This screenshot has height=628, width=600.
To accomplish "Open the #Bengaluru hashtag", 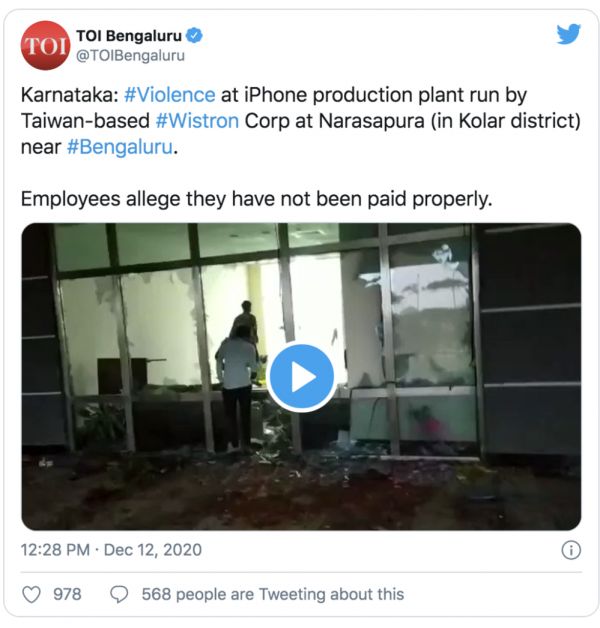I will tap(120, 147).
